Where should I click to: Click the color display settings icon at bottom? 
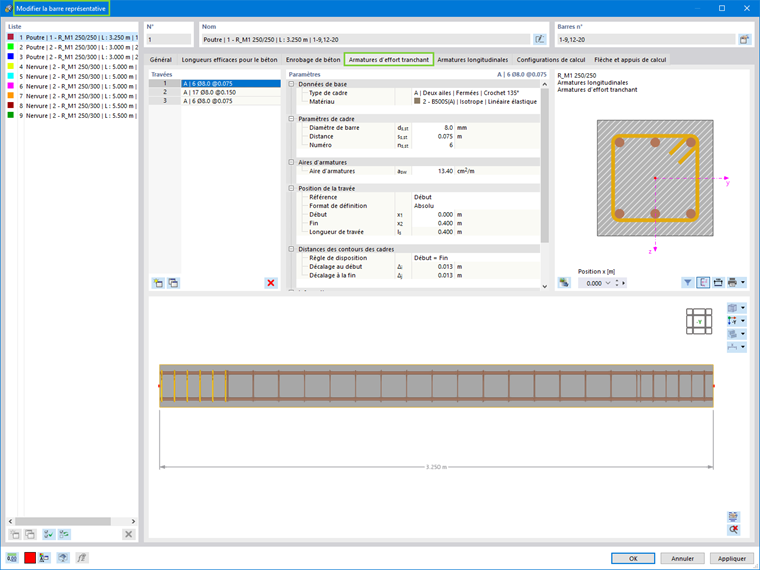coord(45,558)
